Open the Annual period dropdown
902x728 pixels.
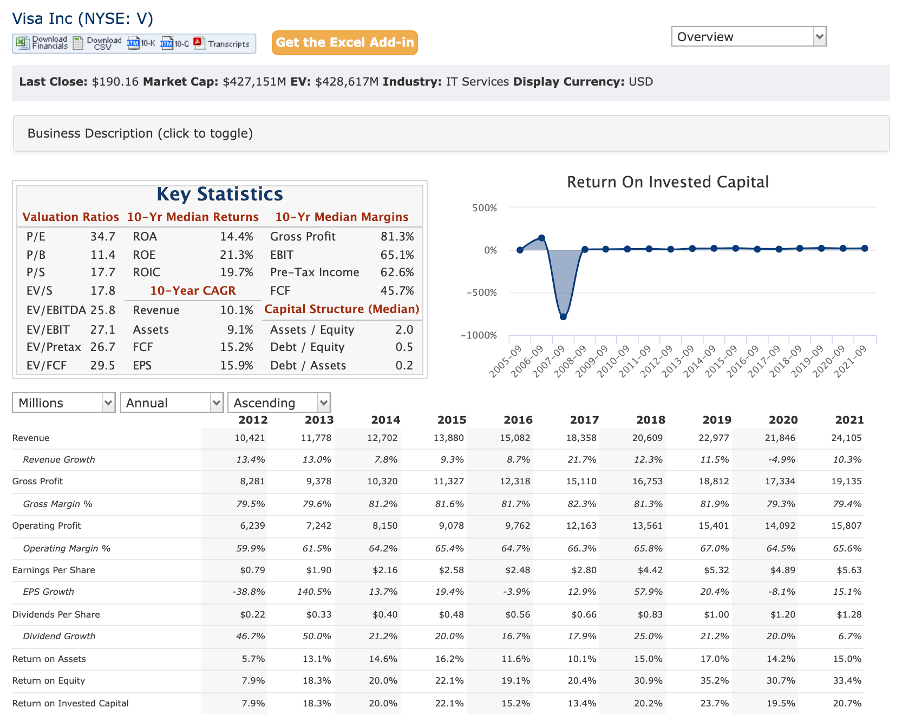[171, 403]
